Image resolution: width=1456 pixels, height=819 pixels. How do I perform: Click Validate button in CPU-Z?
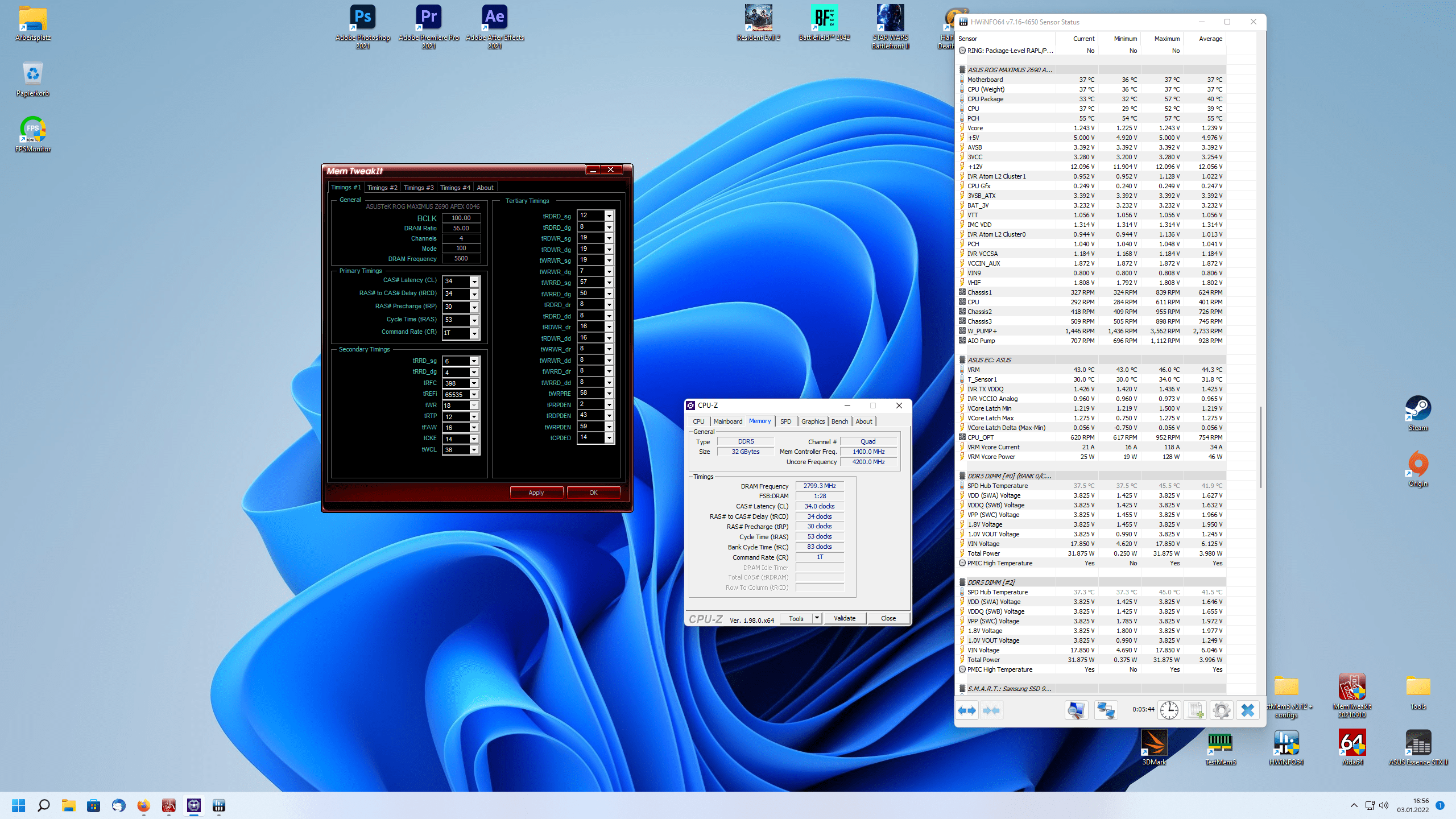coord(845,618)
